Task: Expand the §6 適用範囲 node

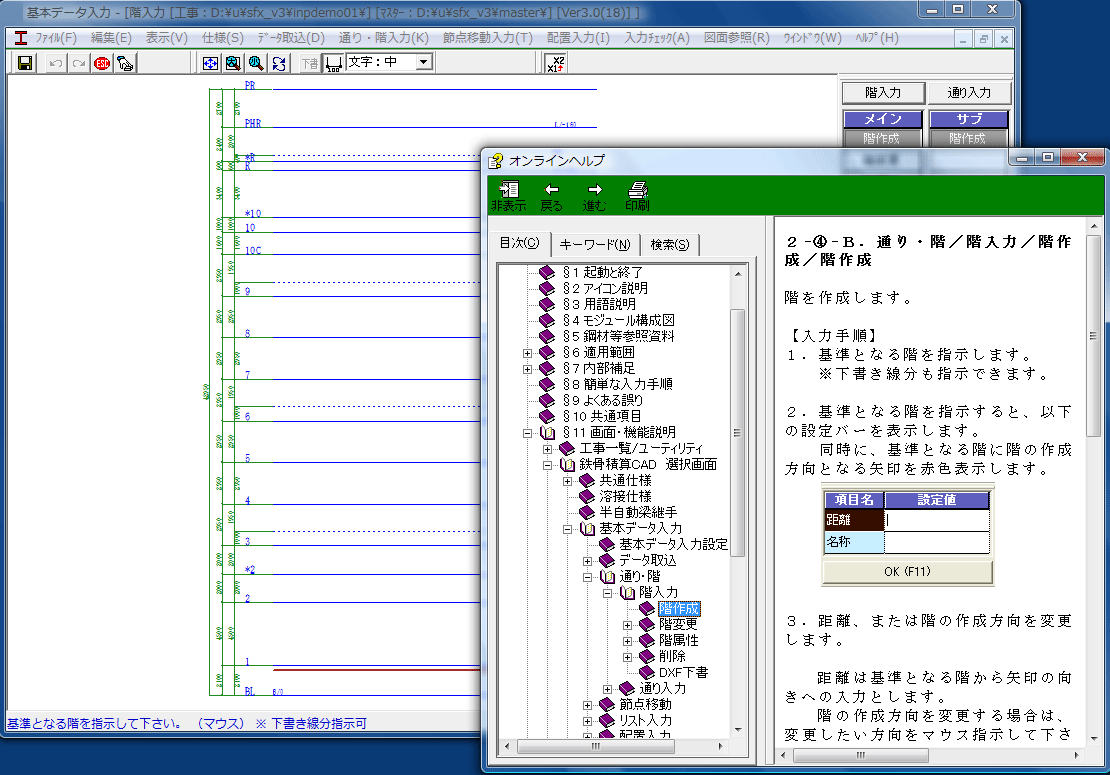Action: [527, 353]
